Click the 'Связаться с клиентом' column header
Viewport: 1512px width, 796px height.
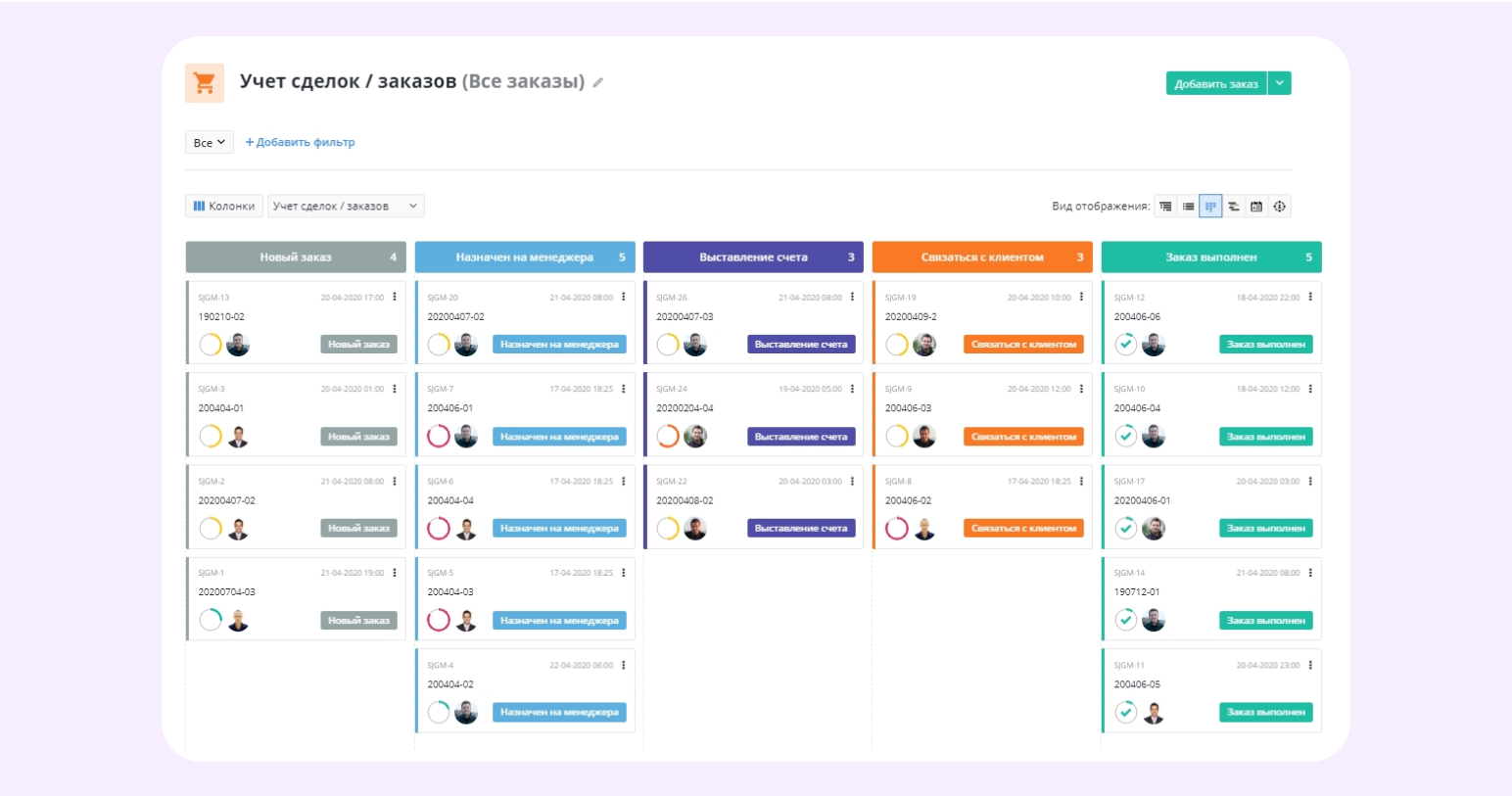[x=981, y=258]
